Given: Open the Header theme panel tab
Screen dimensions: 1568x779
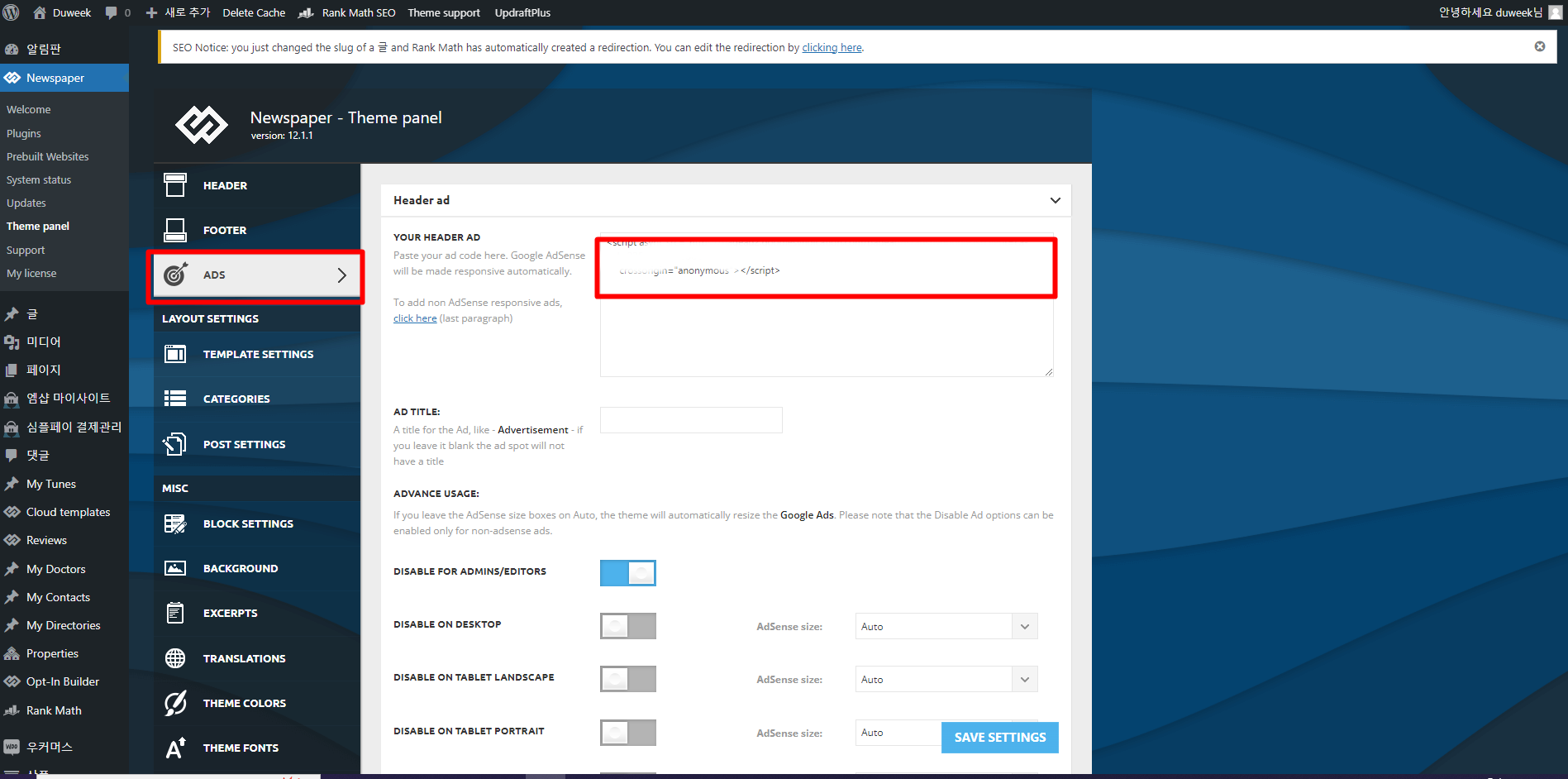Looking at the screenshot, I should [257, 185].
